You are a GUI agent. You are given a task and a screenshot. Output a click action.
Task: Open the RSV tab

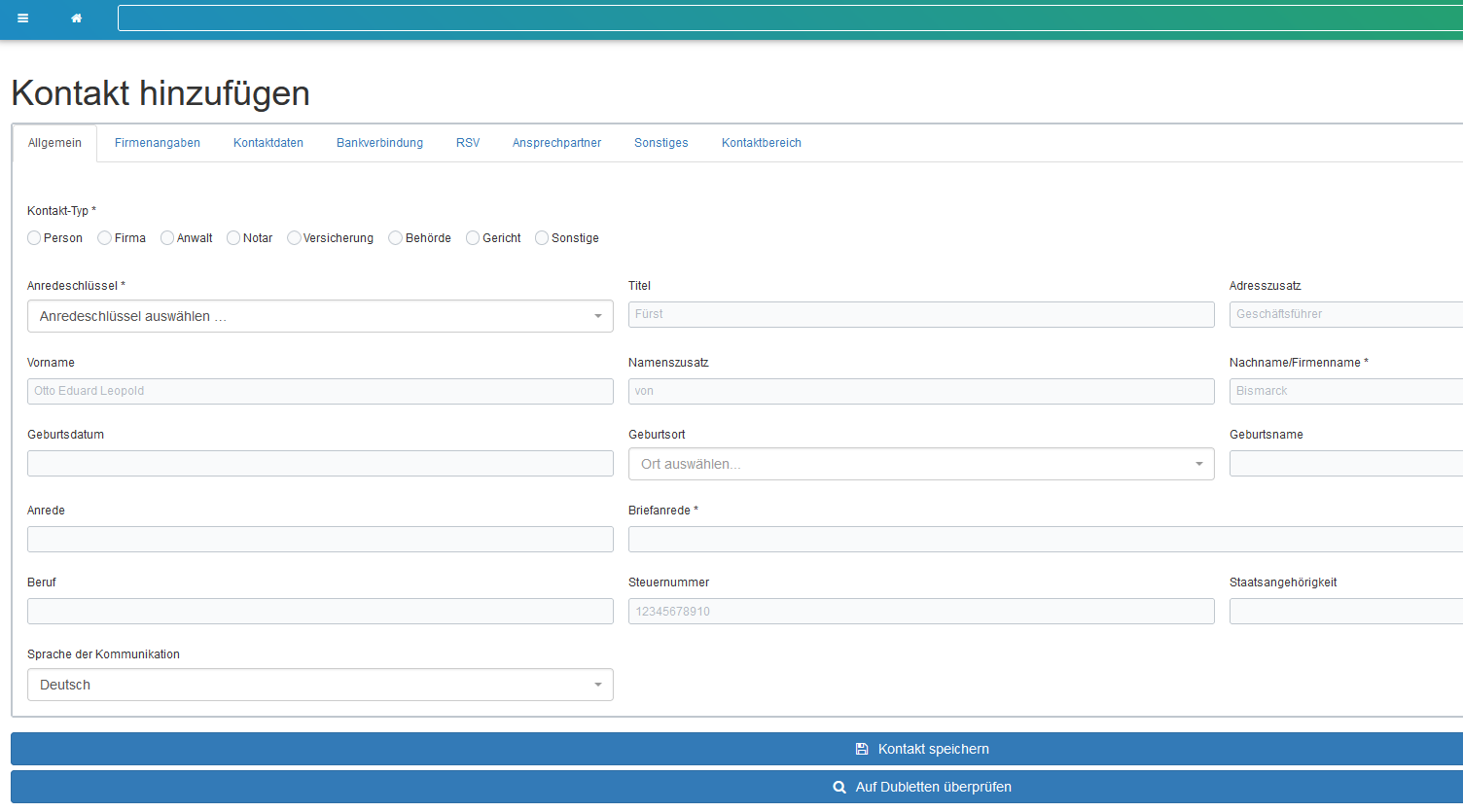pos(468,143)
